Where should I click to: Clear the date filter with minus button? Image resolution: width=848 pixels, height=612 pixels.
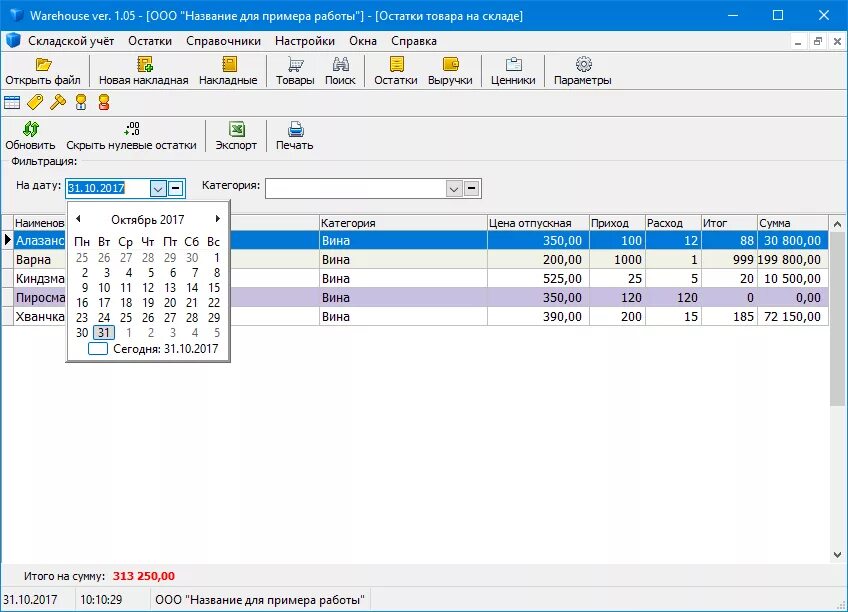click(x=176, y=189)
